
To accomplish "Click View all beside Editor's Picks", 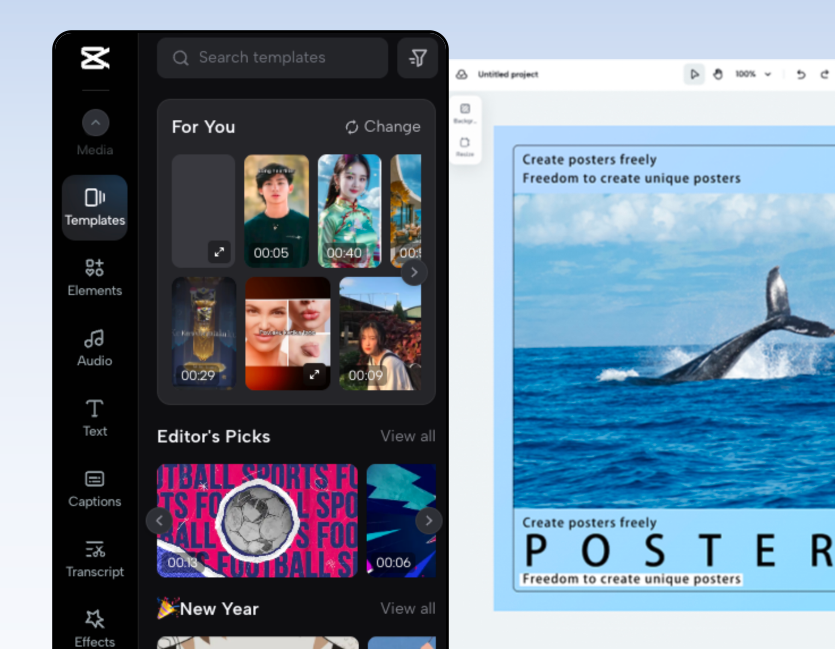I will [x=408, y=436].
